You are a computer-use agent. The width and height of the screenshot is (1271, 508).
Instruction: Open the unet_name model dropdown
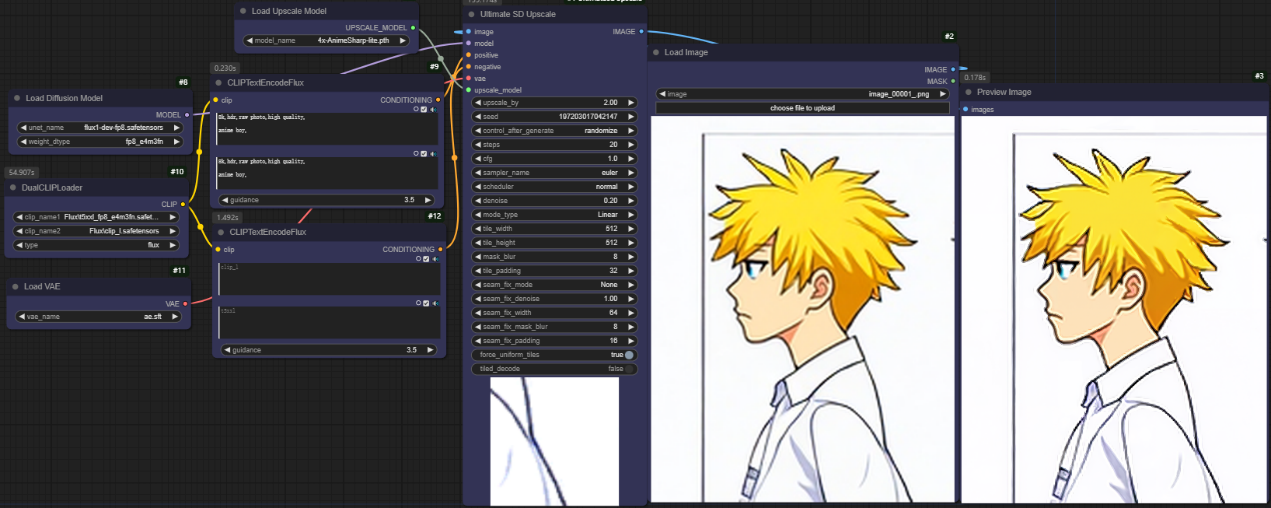coord(98,128)
